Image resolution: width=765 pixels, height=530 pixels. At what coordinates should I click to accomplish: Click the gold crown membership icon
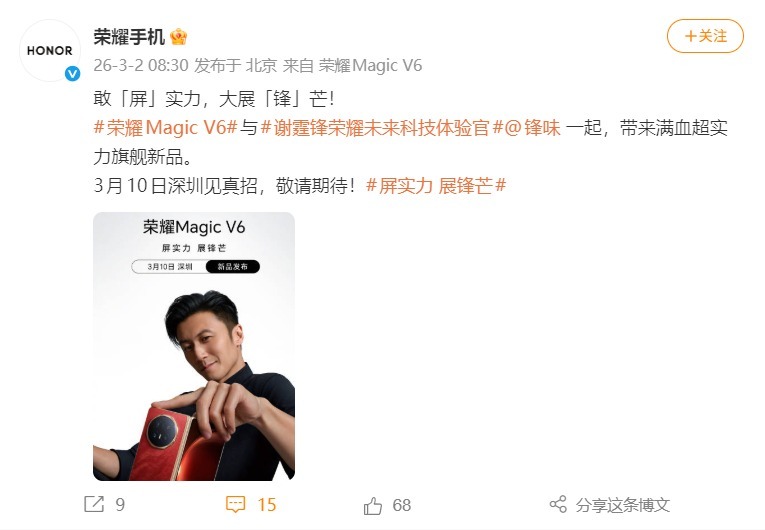coord(179,37)
